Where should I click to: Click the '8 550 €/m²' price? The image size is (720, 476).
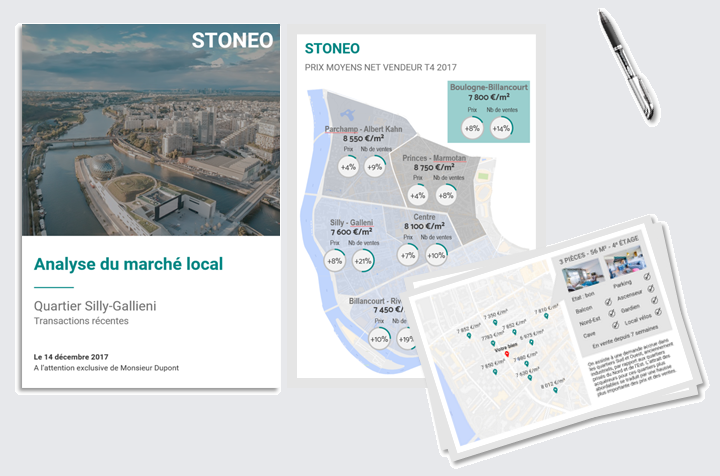pos(363,138)
